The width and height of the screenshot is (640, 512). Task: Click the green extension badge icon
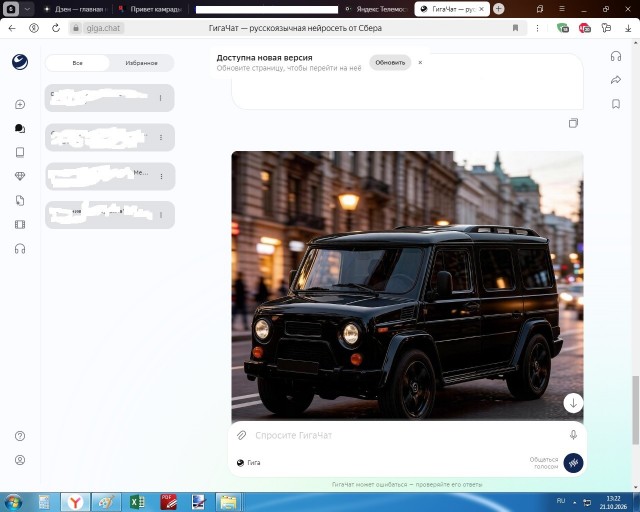[x=563, y=28]
